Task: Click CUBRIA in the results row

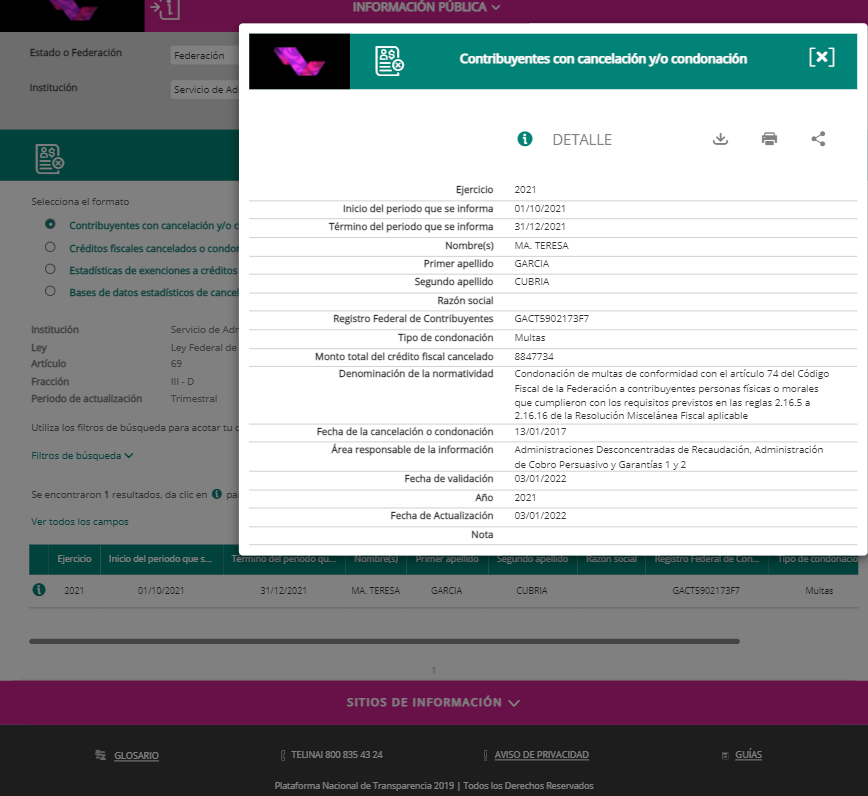Action: (531, 591)
